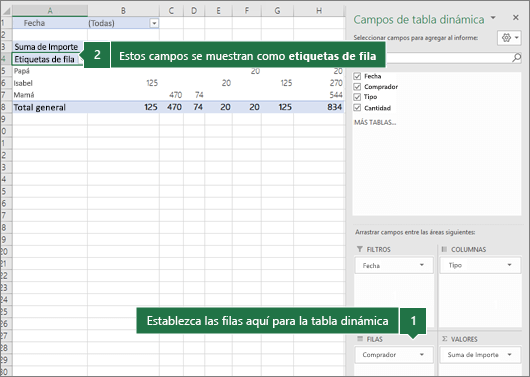Select the Papá row label

coord(50,71)
